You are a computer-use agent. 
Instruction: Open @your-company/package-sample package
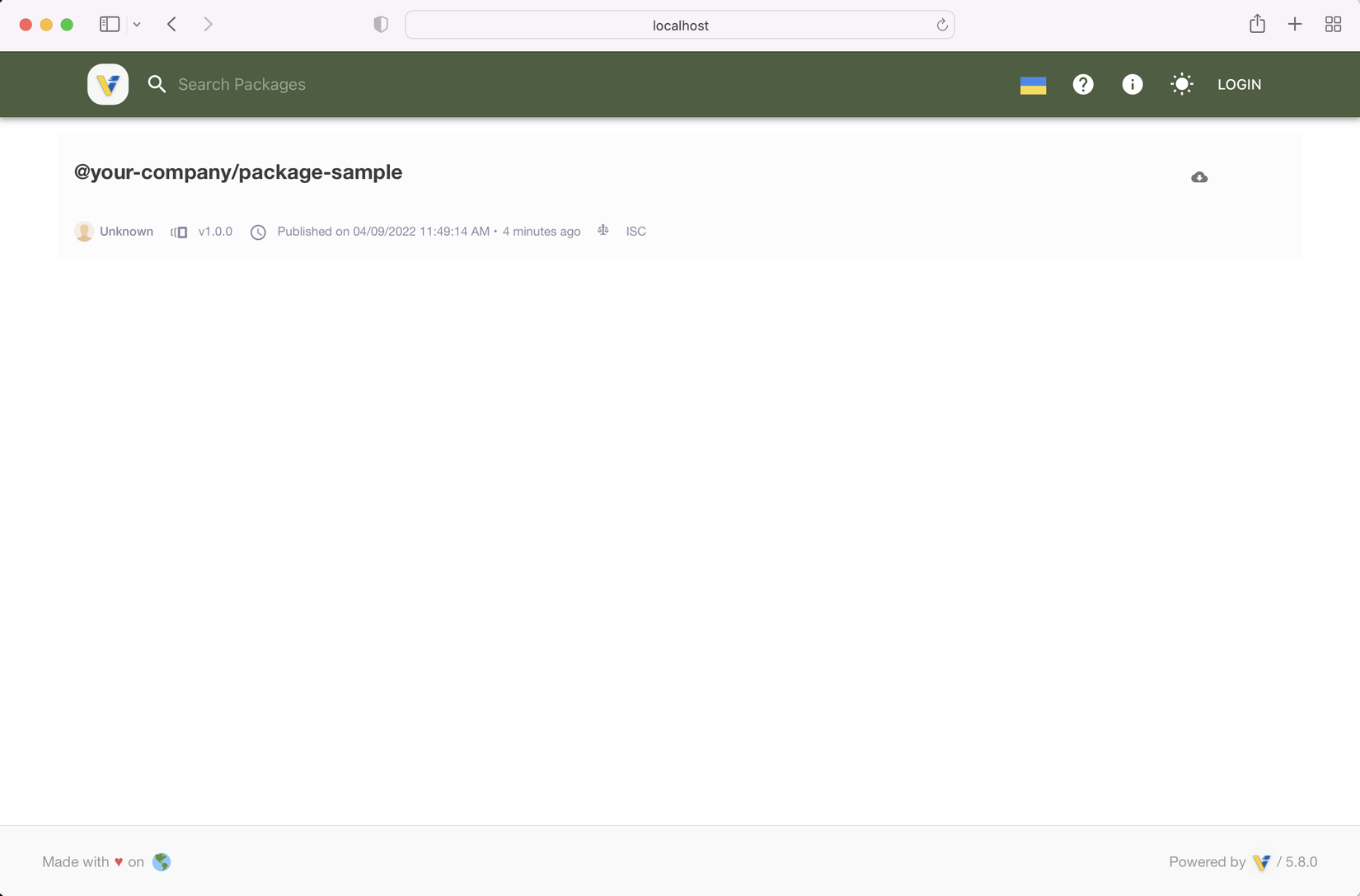(x=238, y=171)
